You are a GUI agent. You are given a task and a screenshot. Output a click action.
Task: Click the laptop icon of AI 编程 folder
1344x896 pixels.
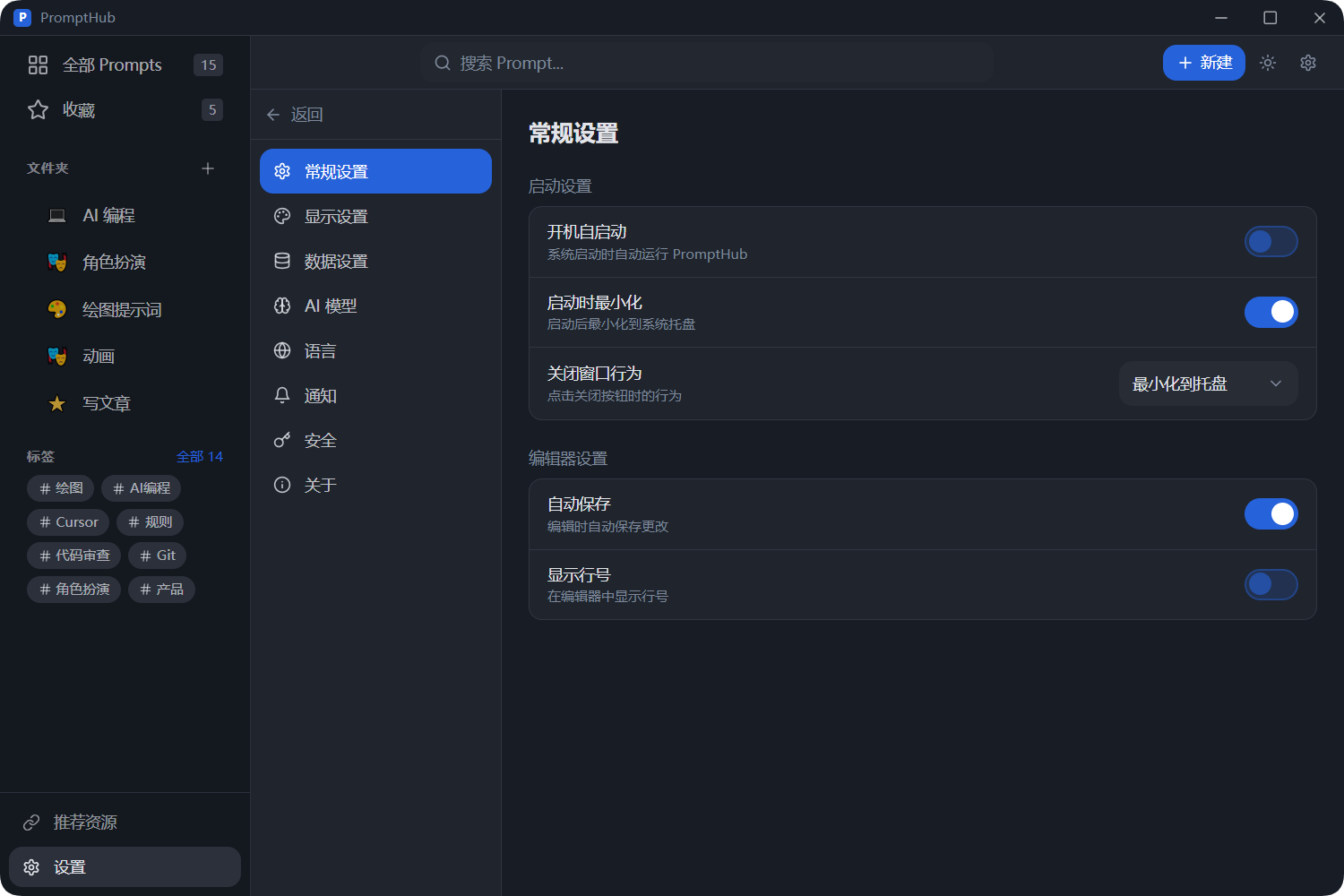click(x=57, y=215)
